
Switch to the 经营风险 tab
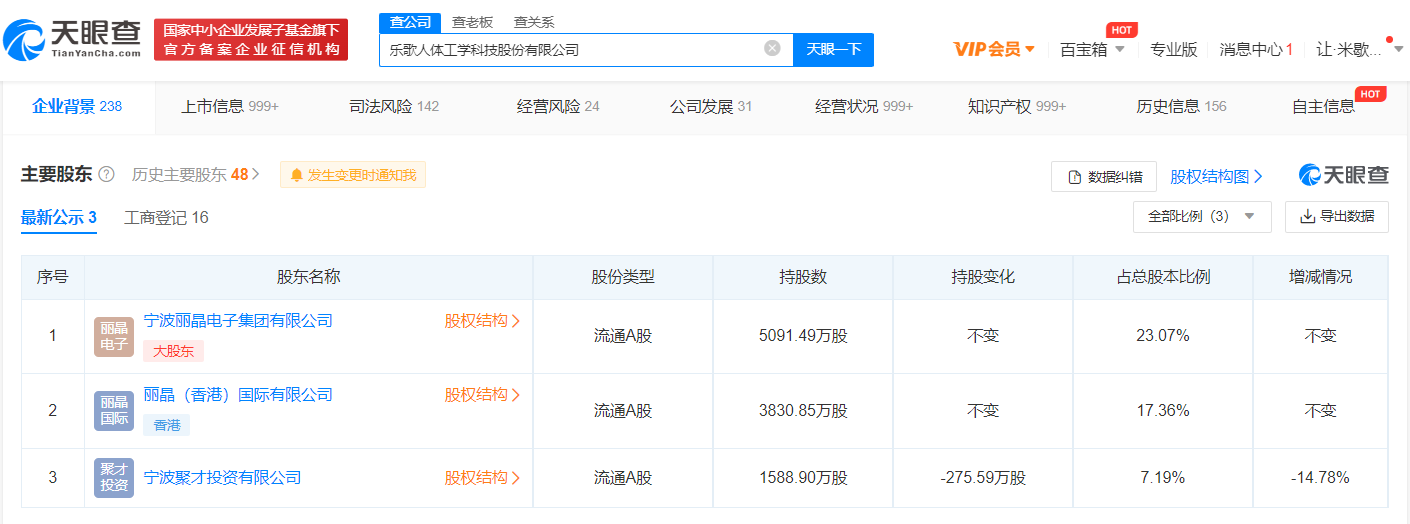click(x=558, y=107)
